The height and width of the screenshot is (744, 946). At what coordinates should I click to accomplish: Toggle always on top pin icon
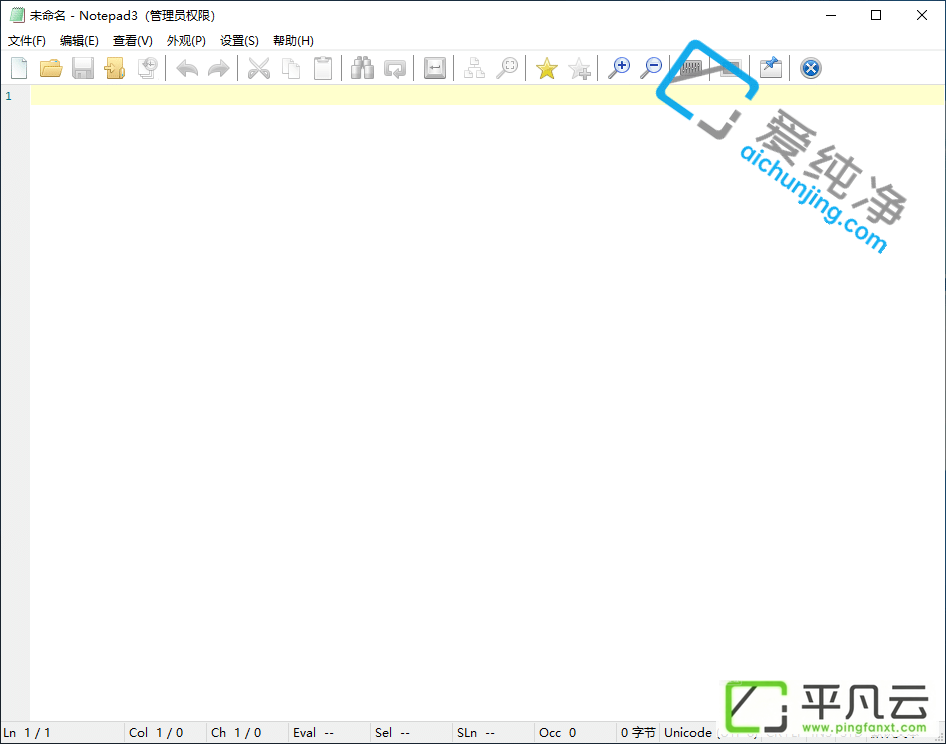(x=770, y=68)
